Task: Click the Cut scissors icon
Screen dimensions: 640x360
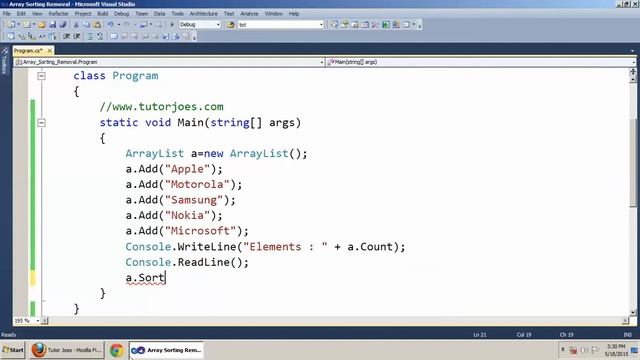Action: coord(76,25)
